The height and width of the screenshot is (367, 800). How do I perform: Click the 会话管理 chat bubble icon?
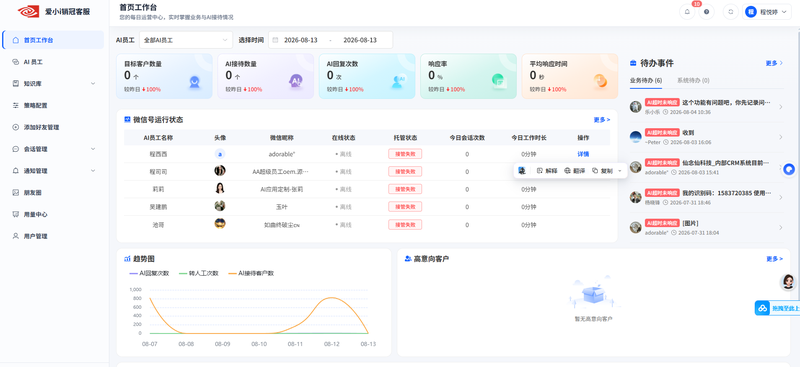15,149
